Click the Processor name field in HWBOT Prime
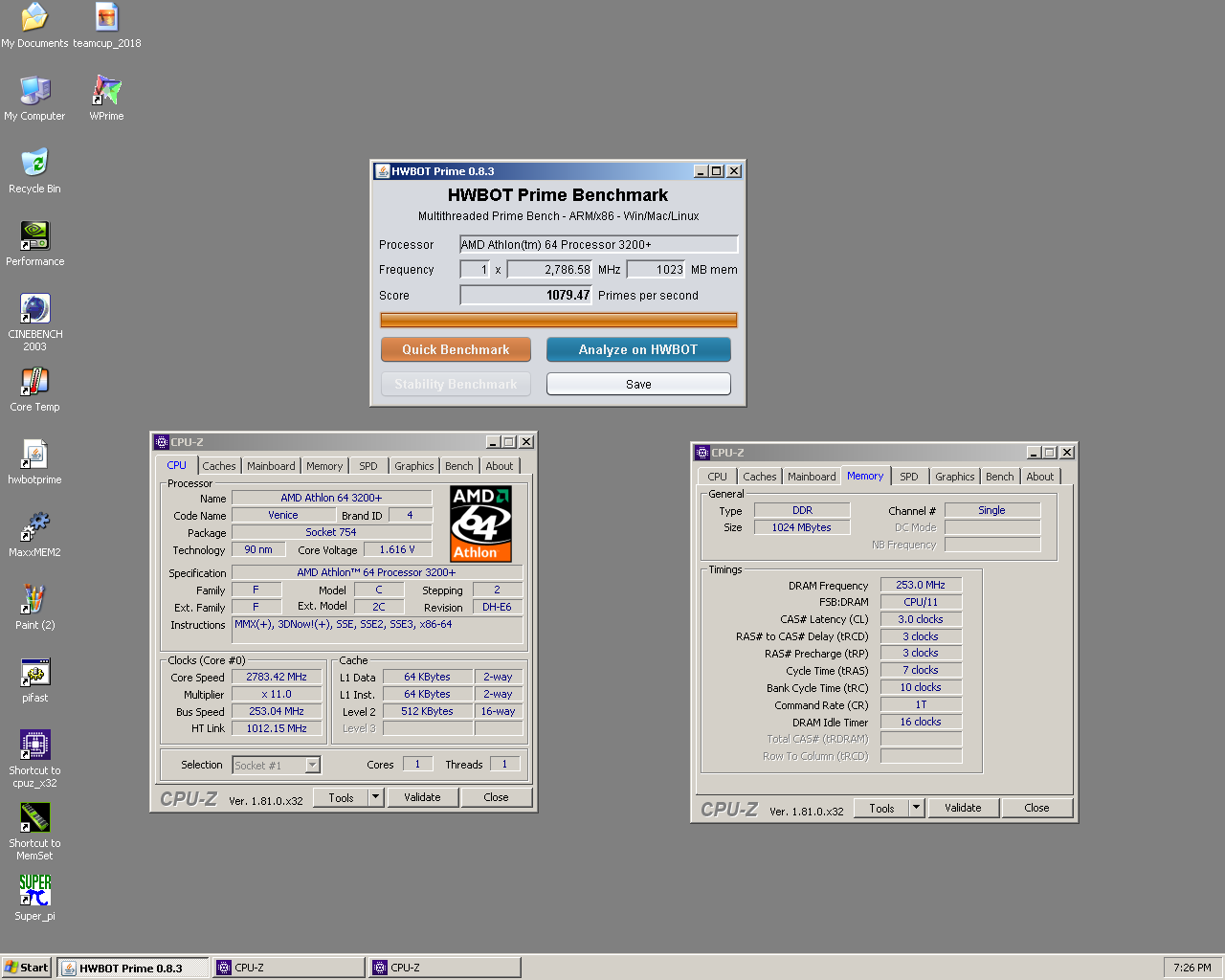1225x980 pixels. pyautogui.click(x=599, y=245)
